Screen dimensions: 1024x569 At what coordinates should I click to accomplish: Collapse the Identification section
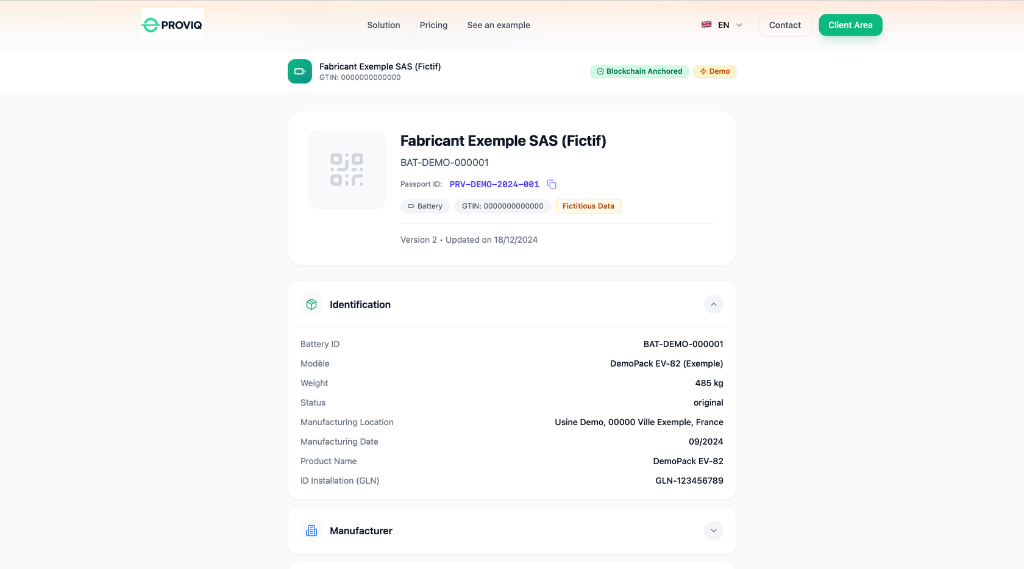[x=713, y=304]
